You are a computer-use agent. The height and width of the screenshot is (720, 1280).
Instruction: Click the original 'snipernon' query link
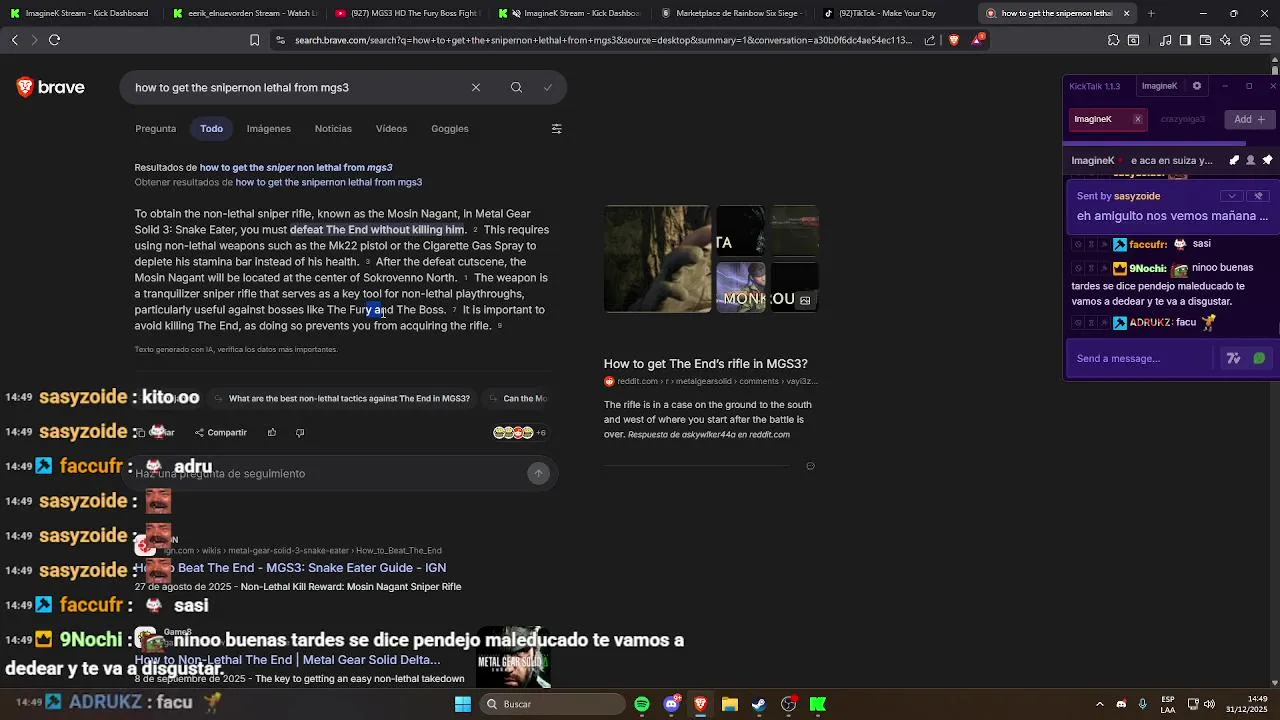point(328,183)
